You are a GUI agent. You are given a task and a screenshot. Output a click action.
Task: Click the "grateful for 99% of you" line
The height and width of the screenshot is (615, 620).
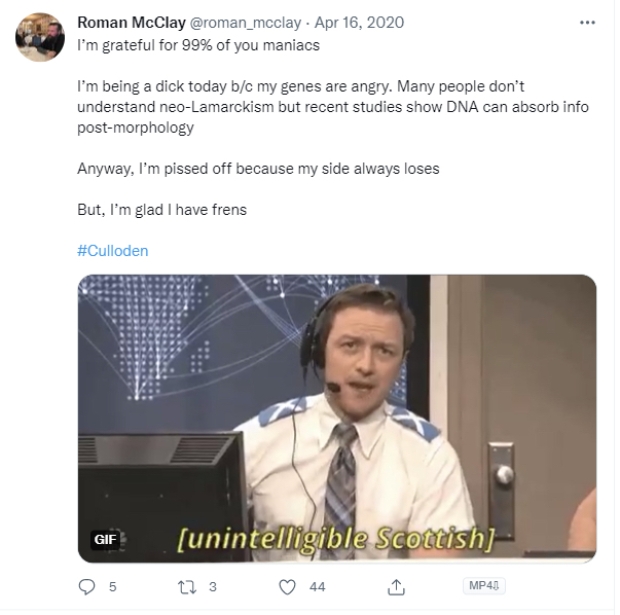click(198, 45)
